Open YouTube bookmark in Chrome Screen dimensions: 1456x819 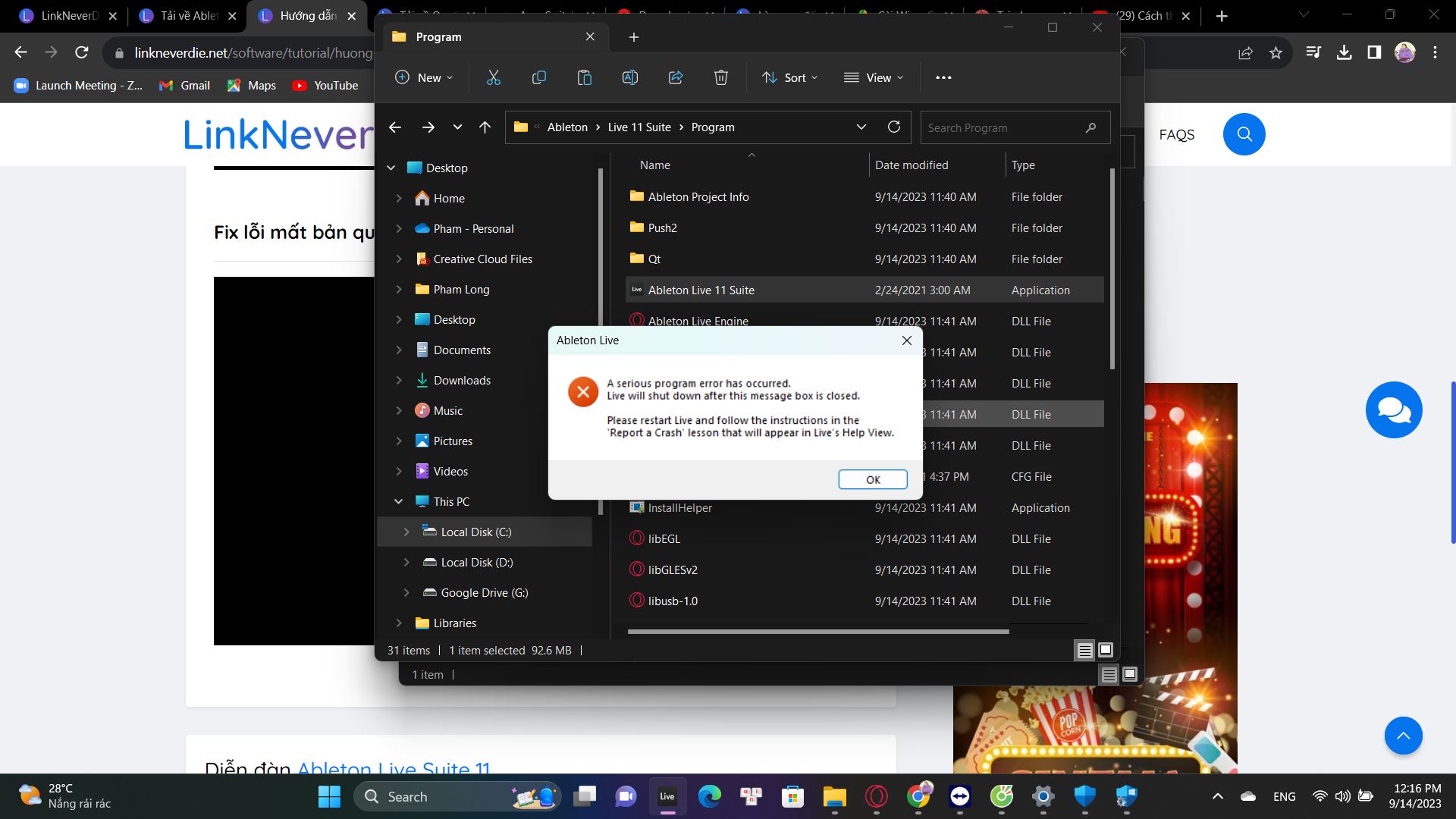pos(325,86)
